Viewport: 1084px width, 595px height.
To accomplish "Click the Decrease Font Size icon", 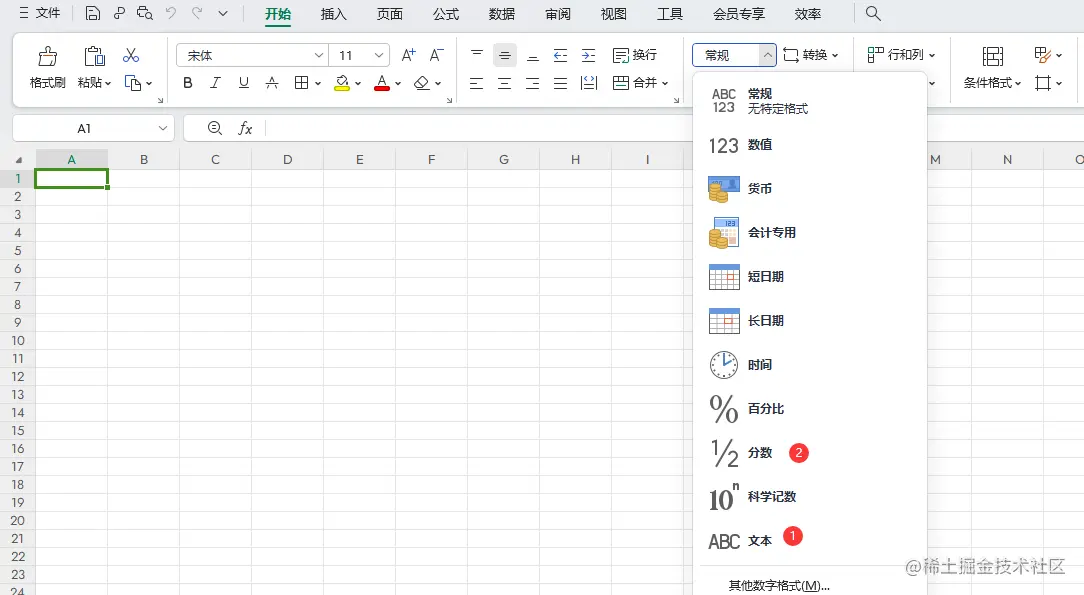I will 436,55.
